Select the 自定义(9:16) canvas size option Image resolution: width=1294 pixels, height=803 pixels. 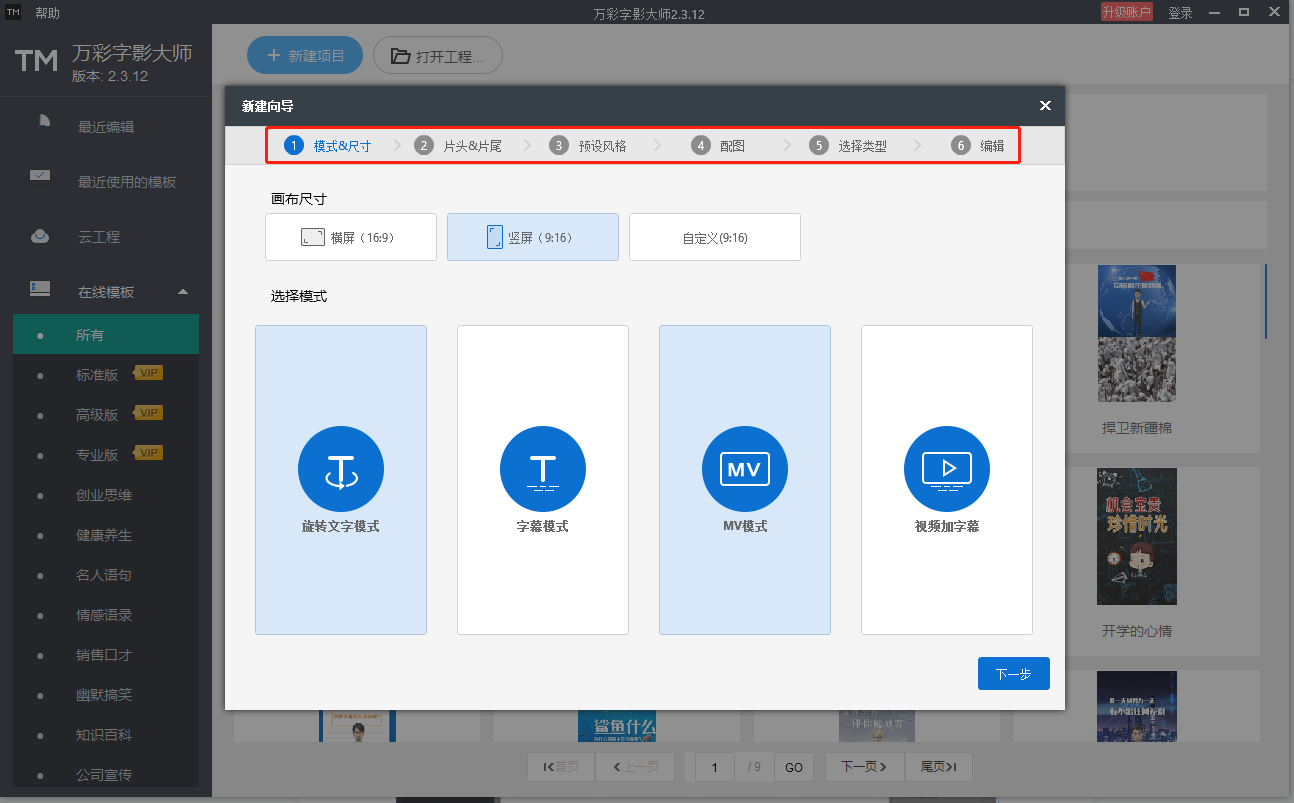pyautogui.click(x=715, y=237)
